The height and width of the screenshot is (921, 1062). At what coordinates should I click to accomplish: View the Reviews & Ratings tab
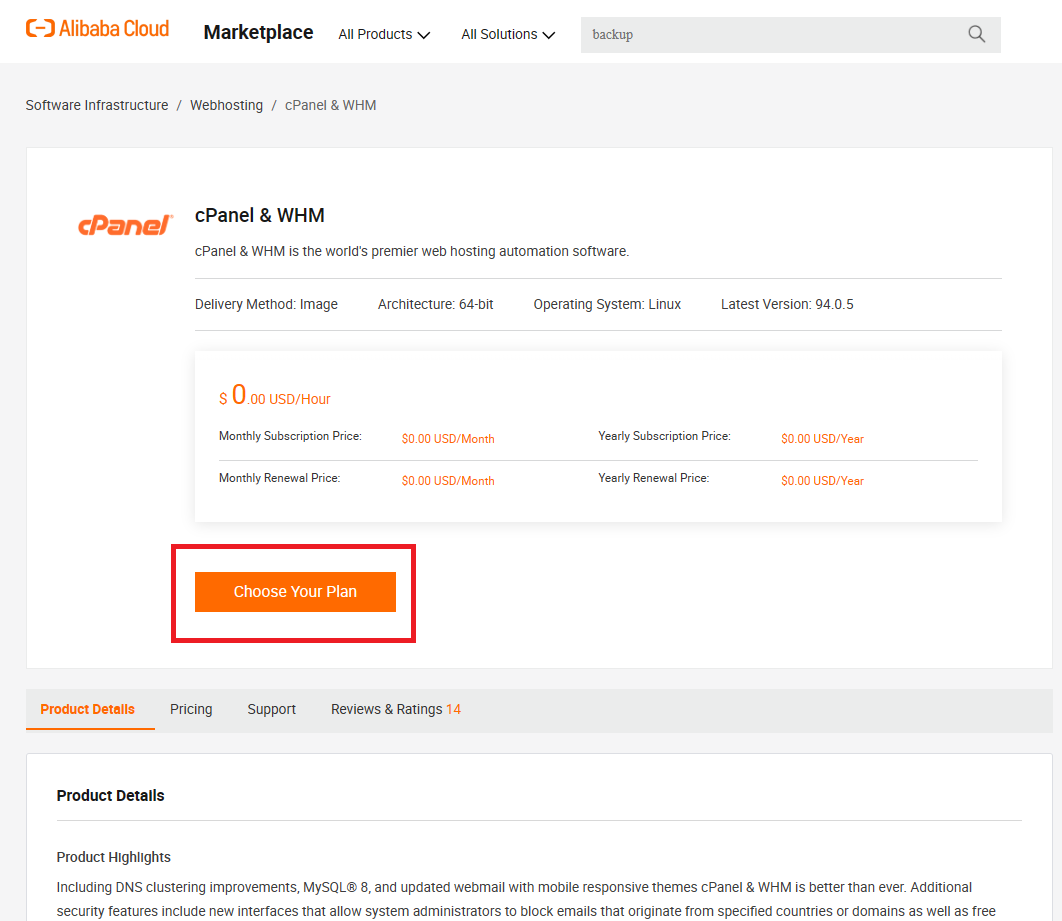(396, 709)
